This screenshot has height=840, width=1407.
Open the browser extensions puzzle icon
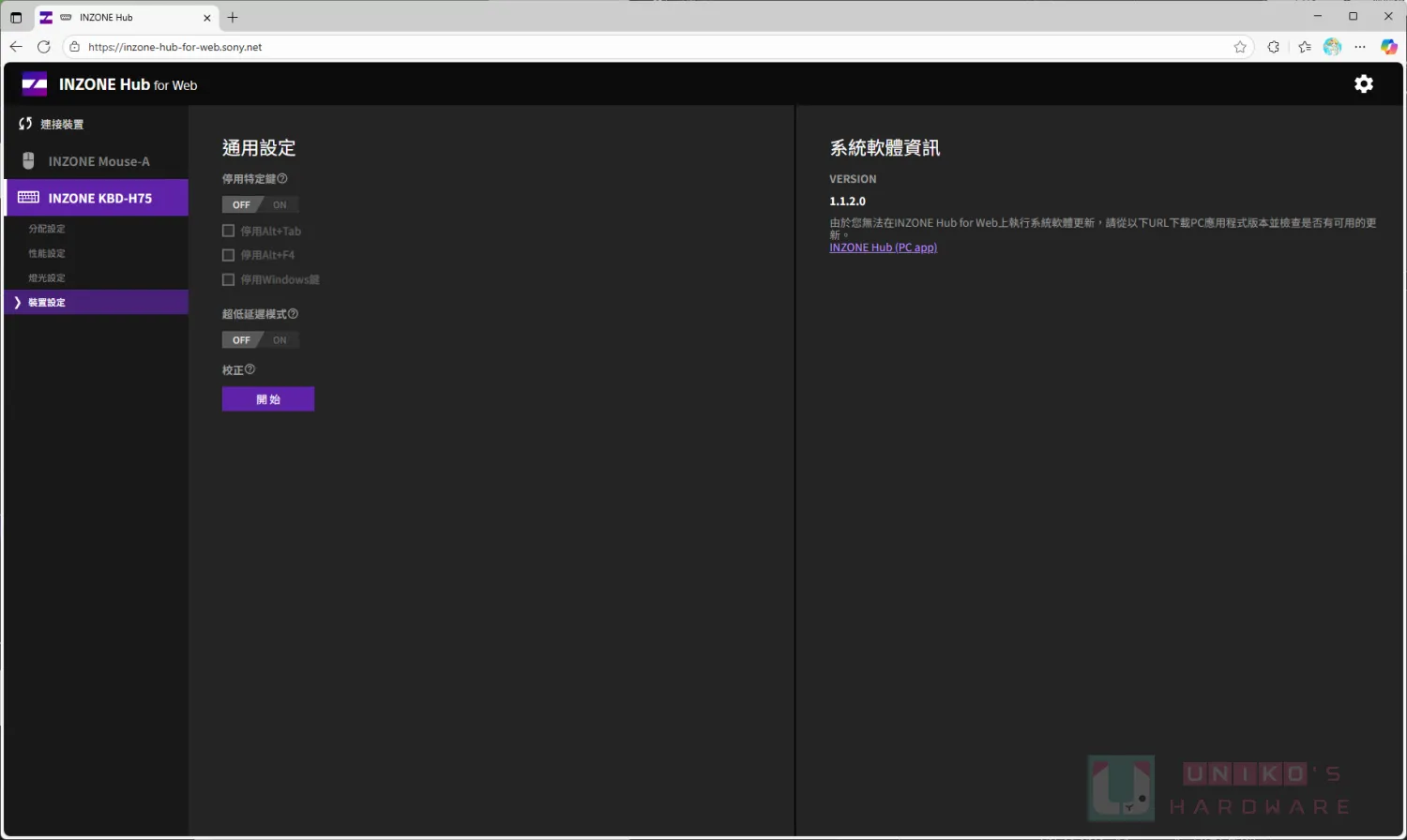[x=1273, y=47]
